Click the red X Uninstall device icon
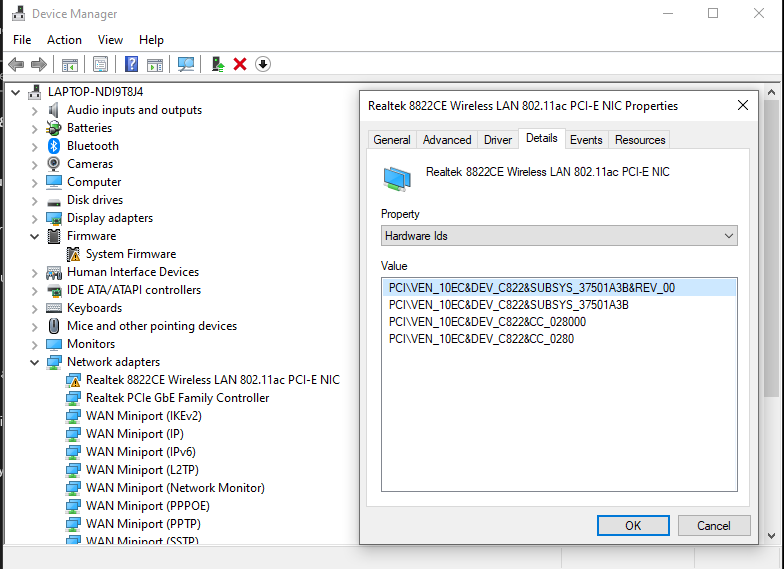The width and height of the screenshot is (784, 569). pos(240,64)
